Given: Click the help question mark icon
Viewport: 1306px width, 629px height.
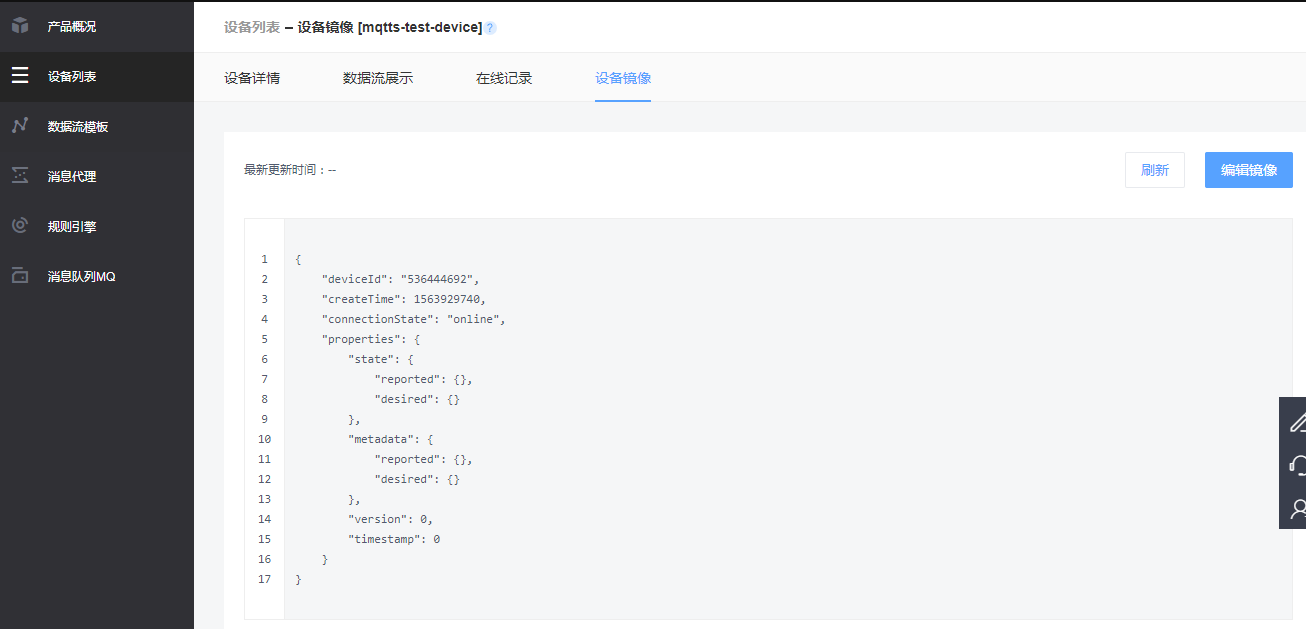Looking at the screenshot, I should point(490,28).
